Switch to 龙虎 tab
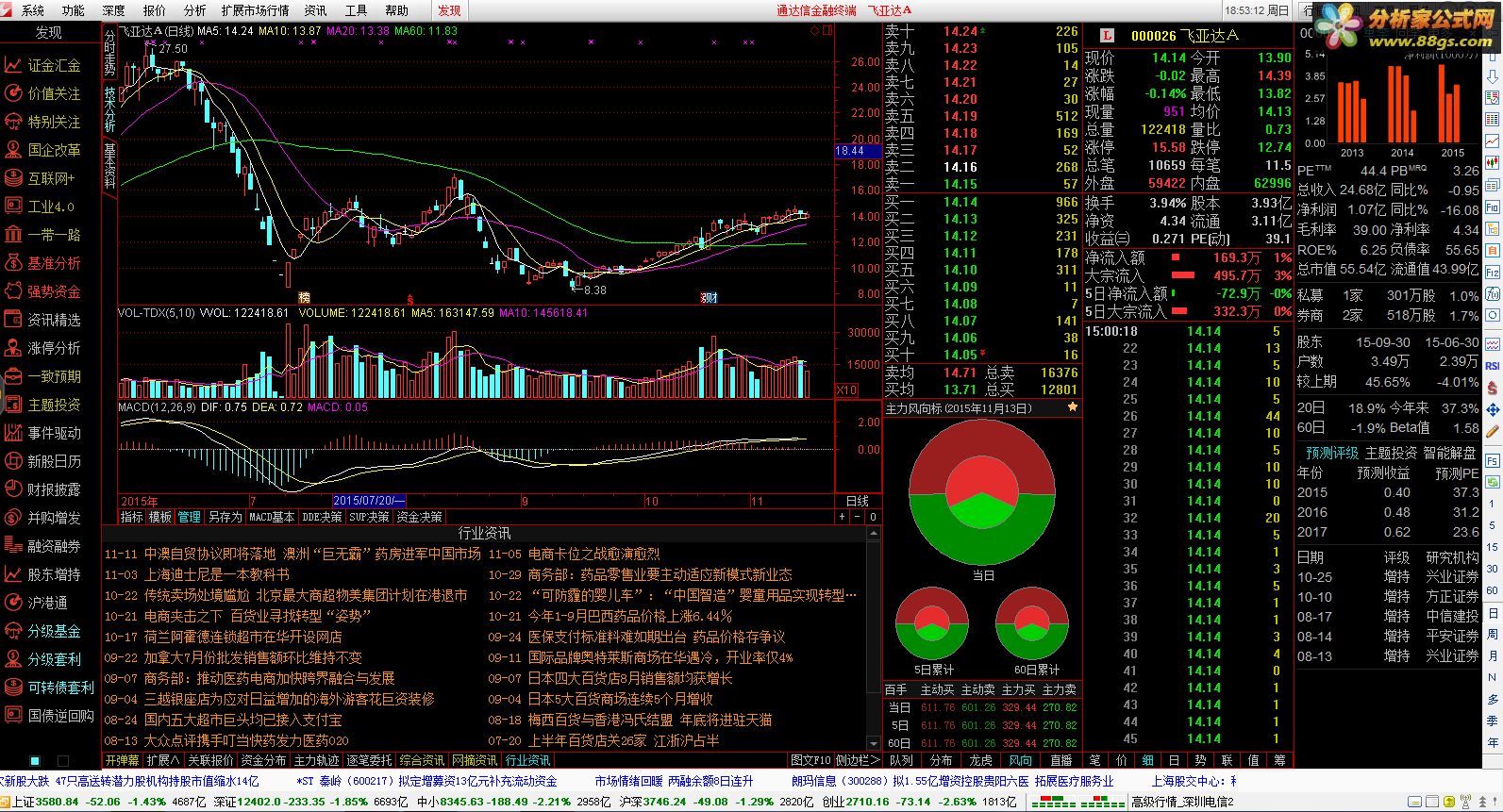 tap(981, 760)
